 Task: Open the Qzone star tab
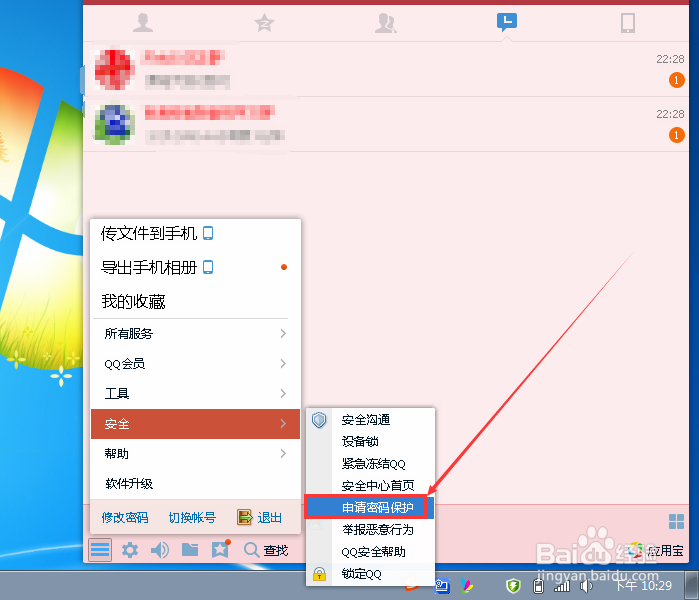click(264, 23)
